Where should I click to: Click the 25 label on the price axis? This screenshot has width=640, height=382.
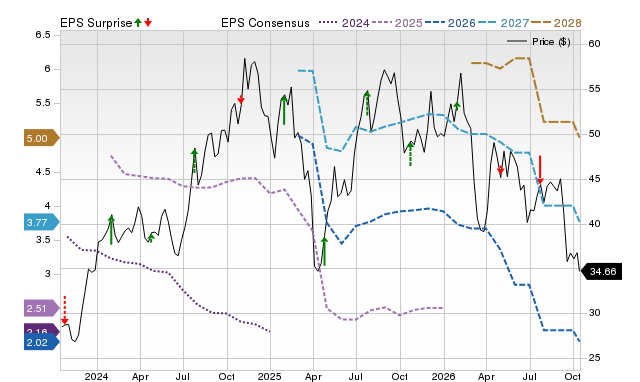594,358
